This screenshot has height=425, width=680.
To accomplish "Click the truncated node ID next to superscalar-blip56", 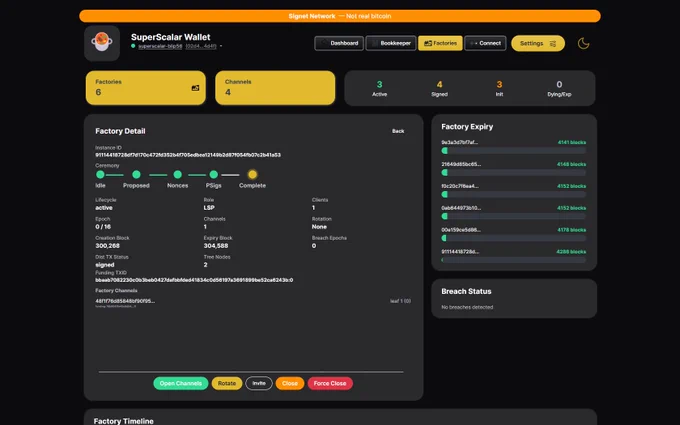I will coord(201,46).
